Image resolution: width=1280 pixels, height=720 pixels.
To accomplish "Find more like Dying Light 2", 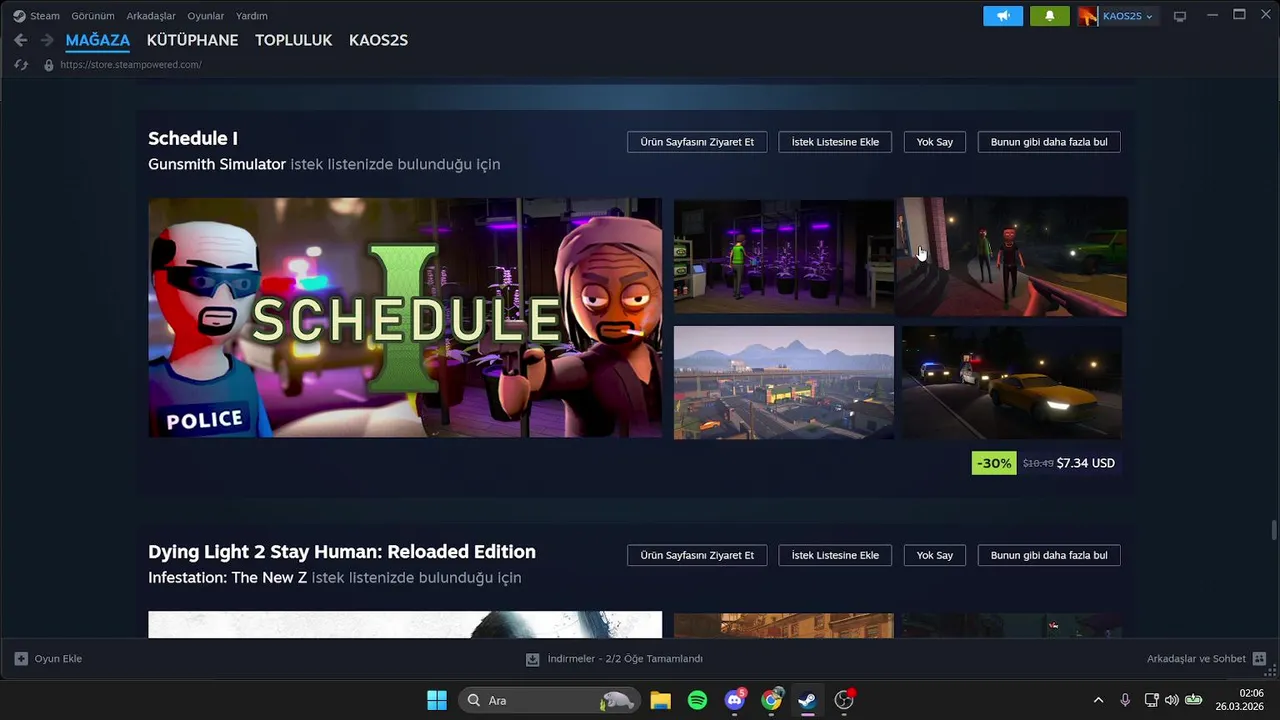I will coord(1049,555).
